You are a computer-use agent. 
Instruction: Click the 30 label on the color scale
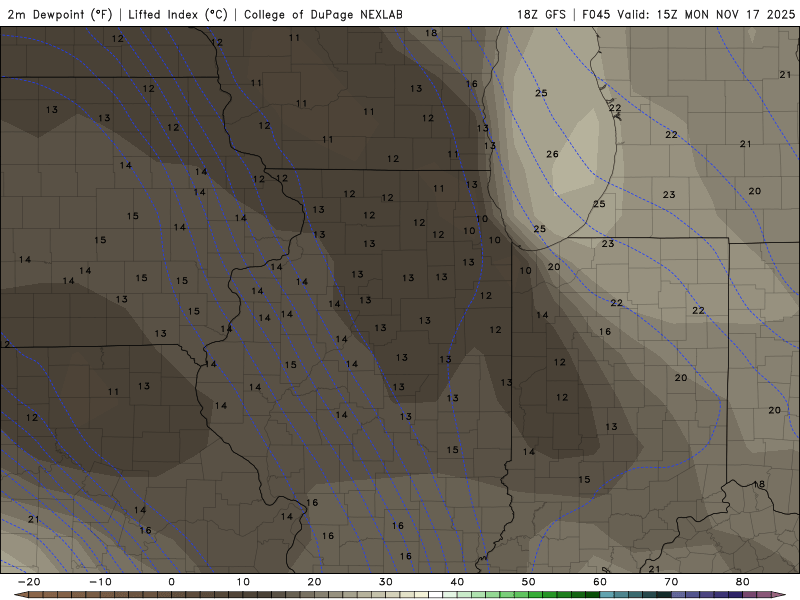tap(386, 582)
